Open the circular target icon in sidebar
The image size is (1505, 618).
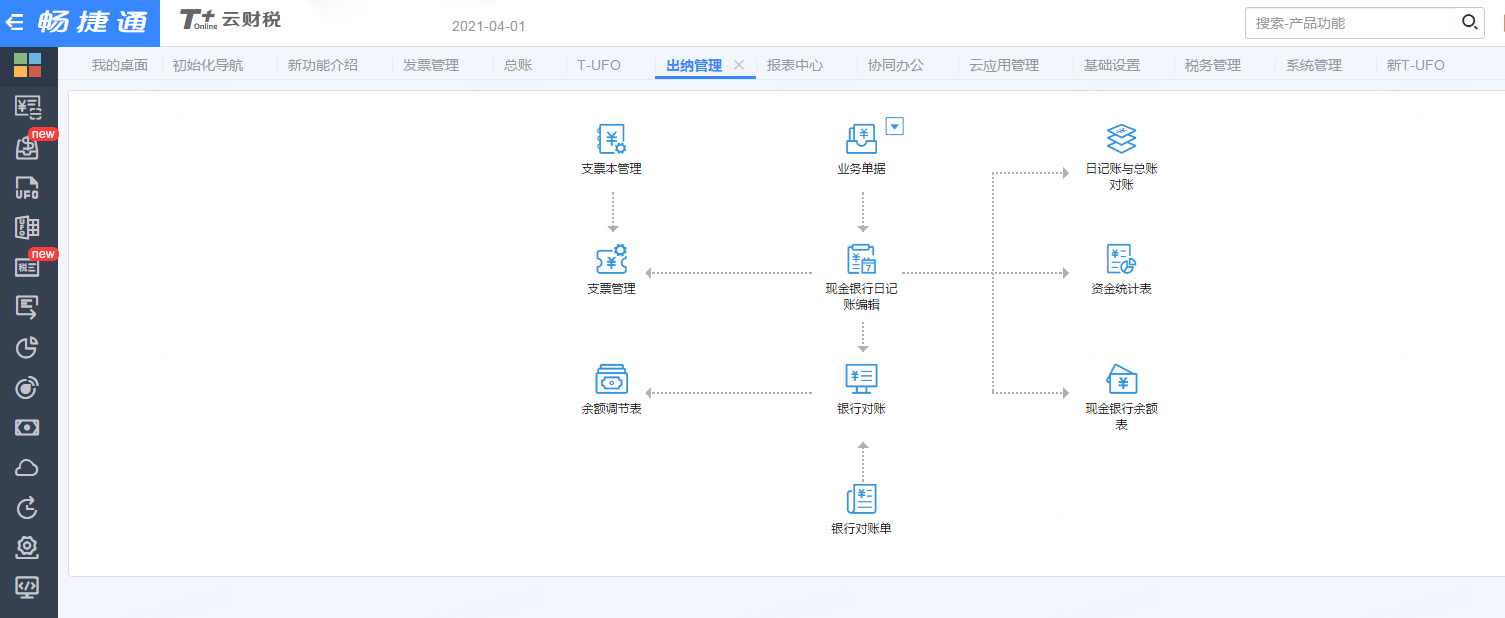tap(27, 388)
